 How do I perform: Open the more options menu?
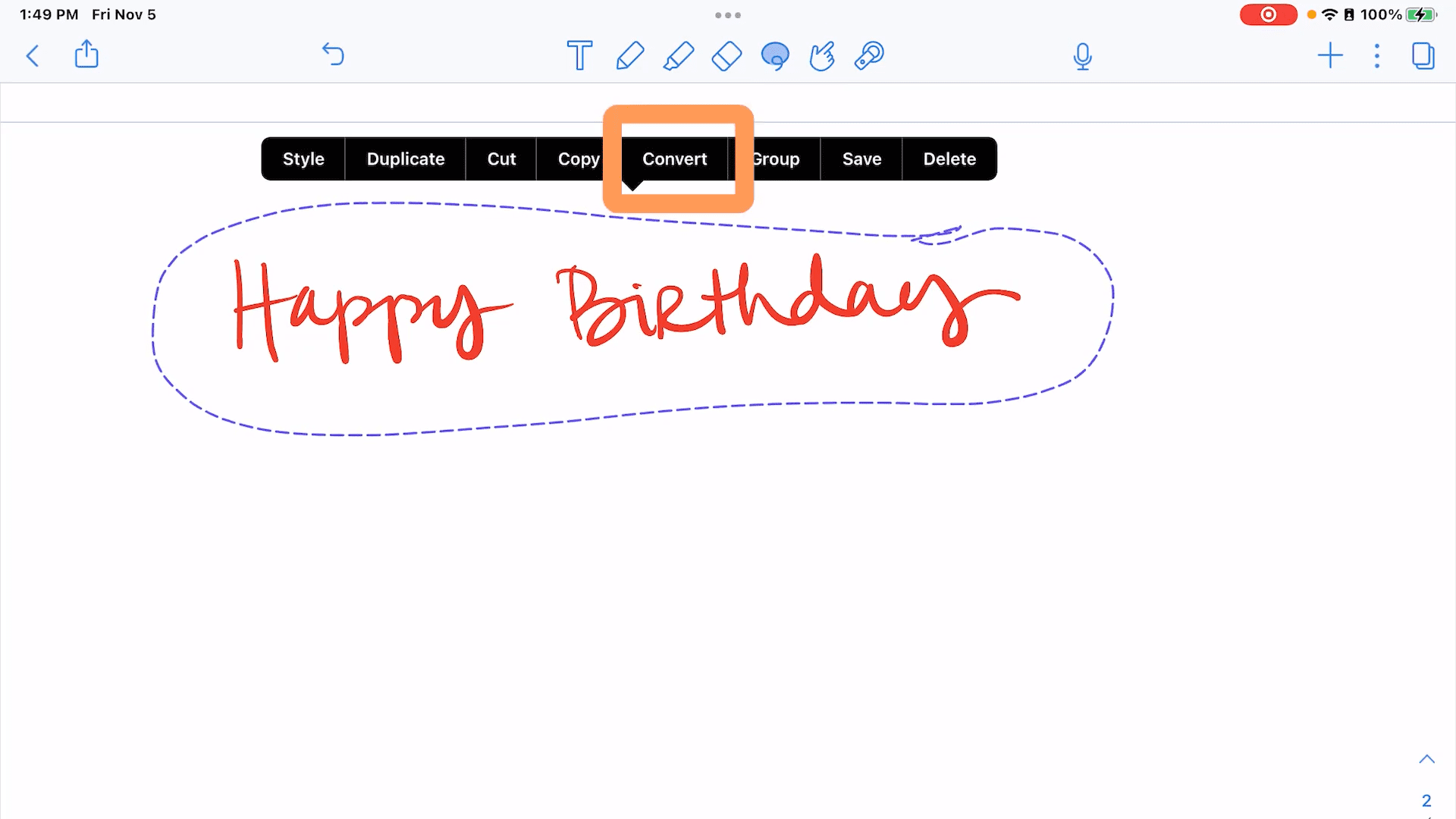(x=1377, y=55)
